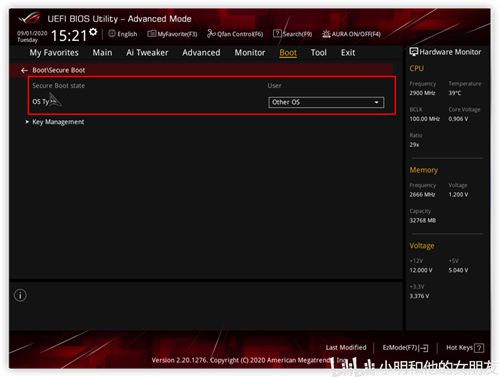Switch to the My Favorites tab
The width and height of the screenshot is (500, 377).
pyautogui.click(x=54, y=53)
